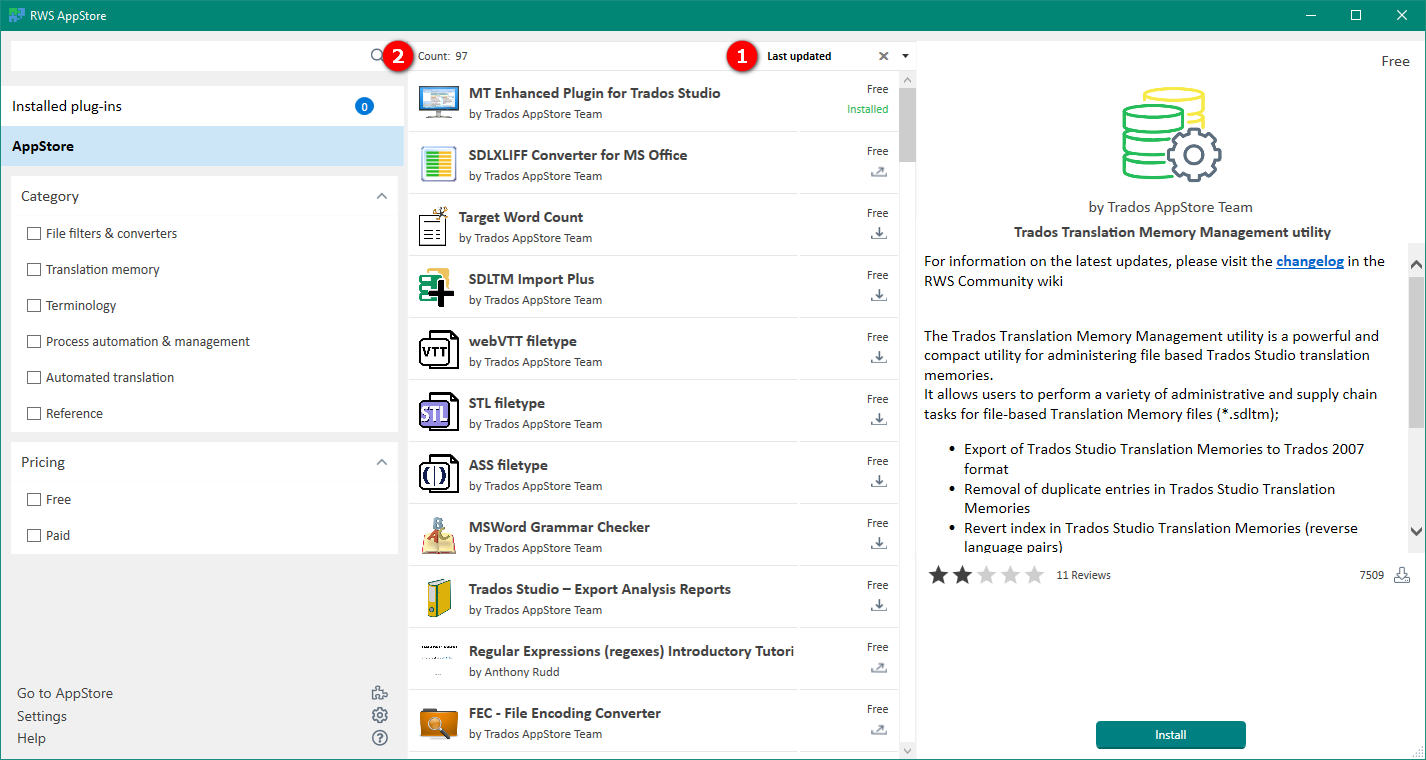Open the Installed plug-ins tab
Image resolution: width=1426 pixels, height=760 pixels.
coord(67,106)
